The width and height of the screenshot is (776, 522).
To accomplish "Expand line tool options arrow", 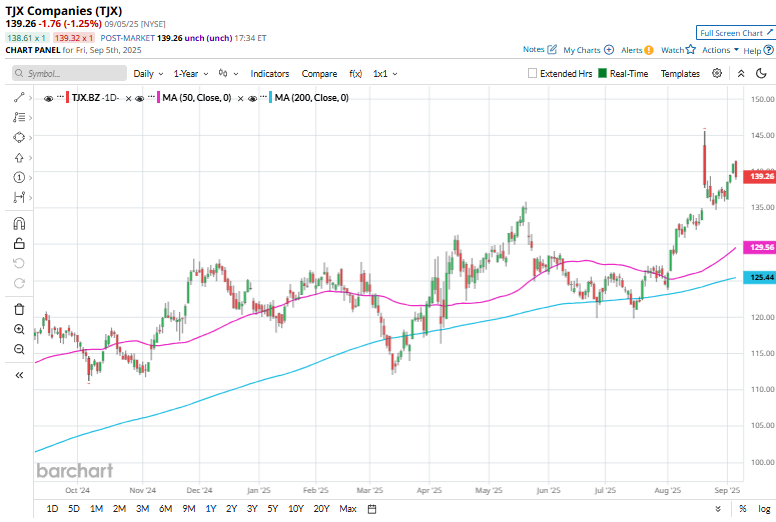I will coord(30,98).
